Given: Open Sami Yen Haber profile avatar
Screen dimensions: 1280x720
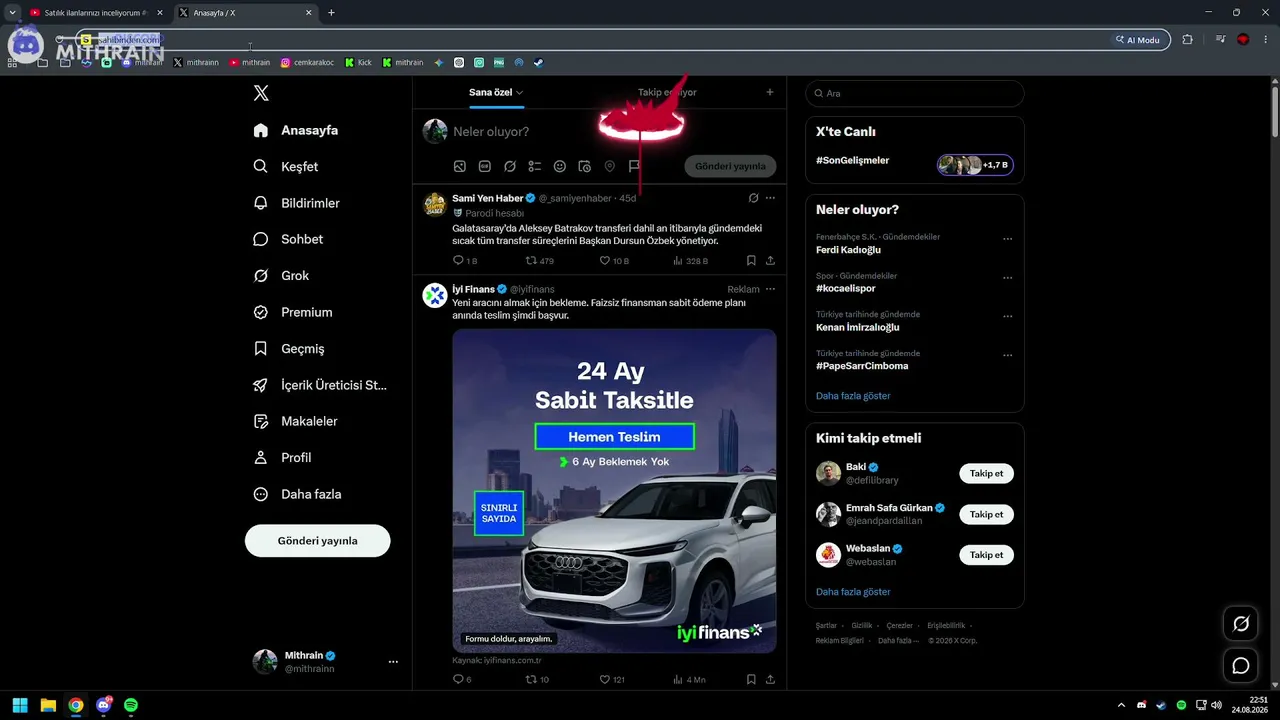Looking at the screenshot, I should pyautogui.click(x=435, y=205).
